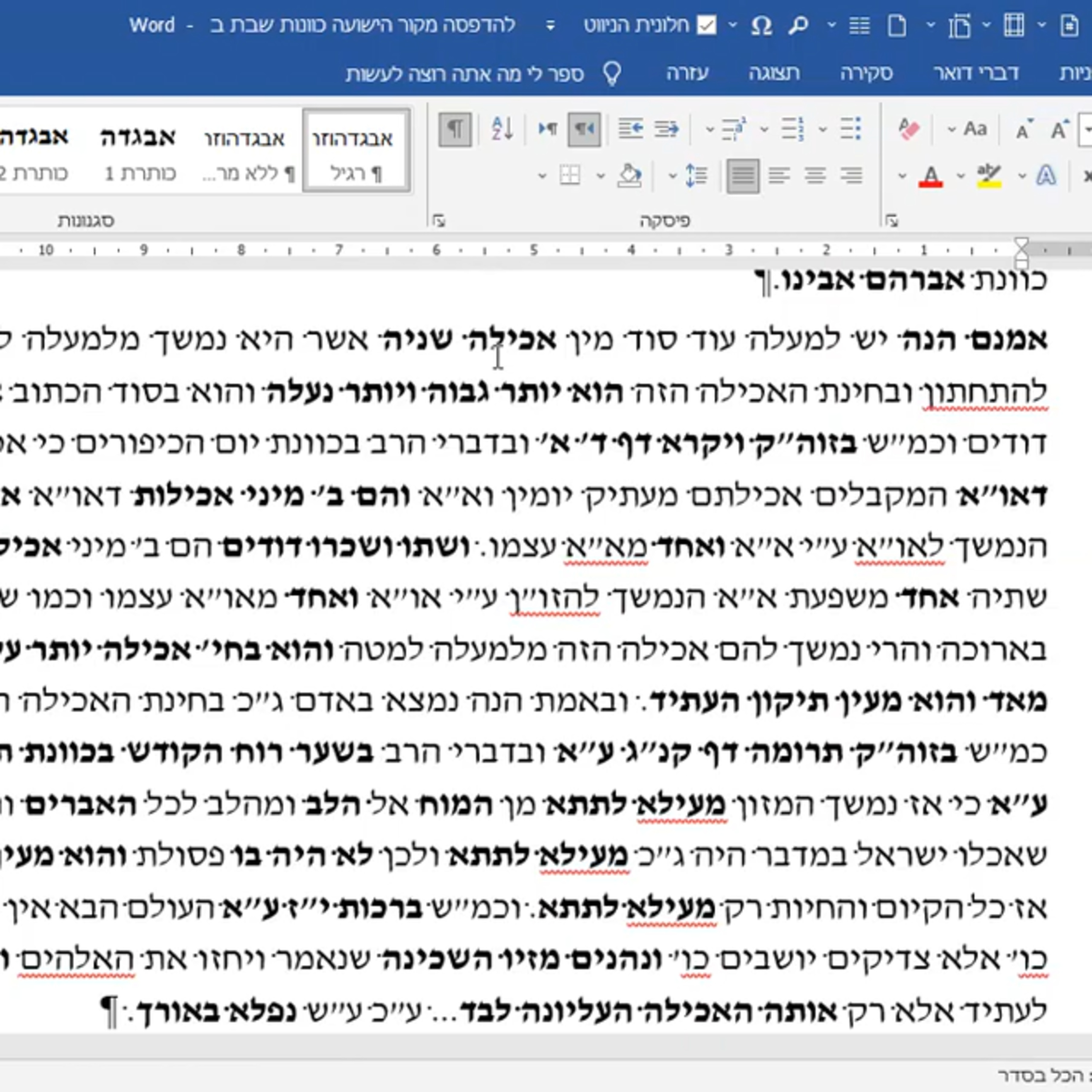Click the magnifier find icon in title bar

pos(798,25)
